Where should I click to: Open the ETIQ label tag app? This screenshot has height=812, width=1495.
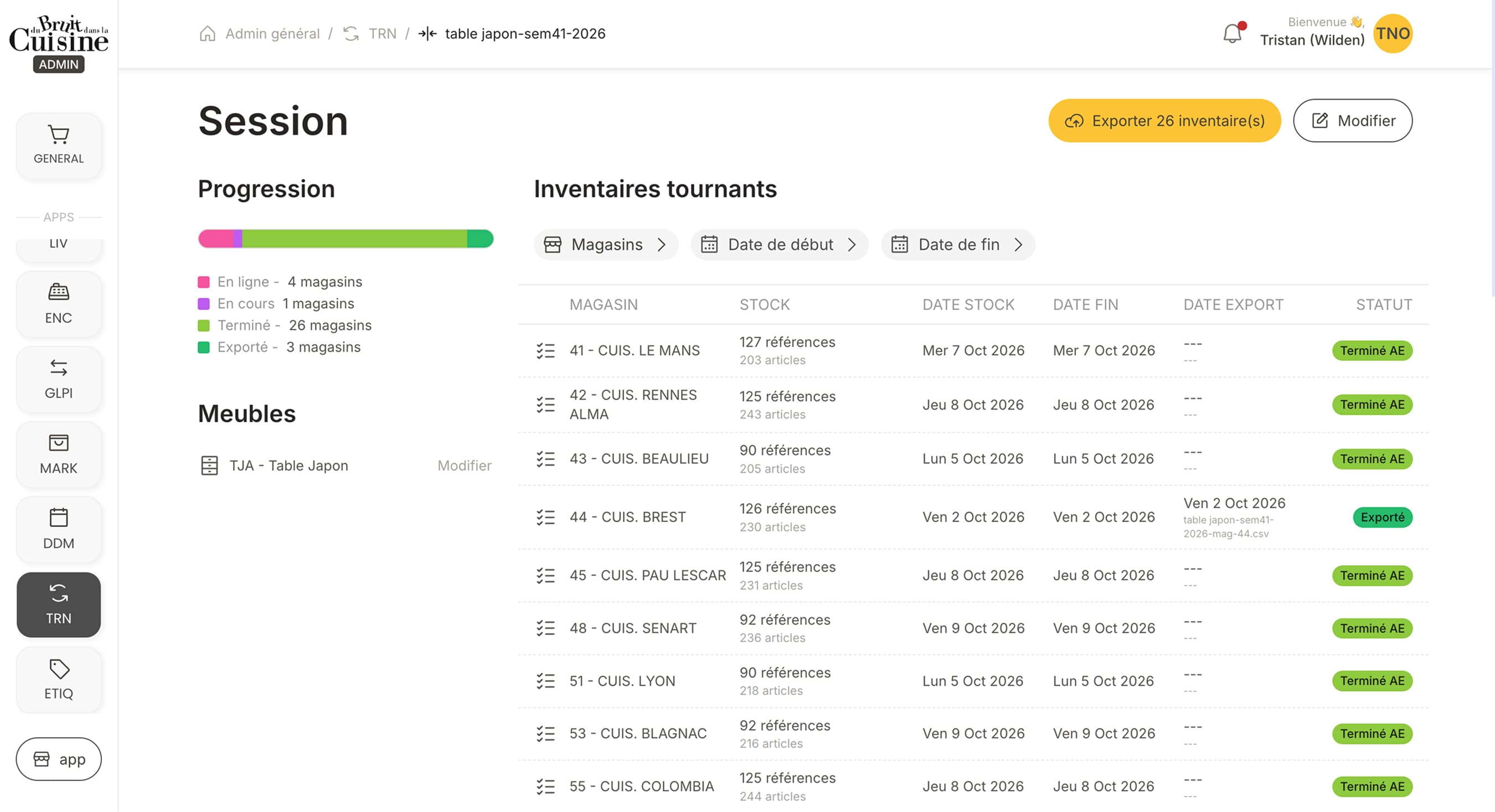pos(59,680)
